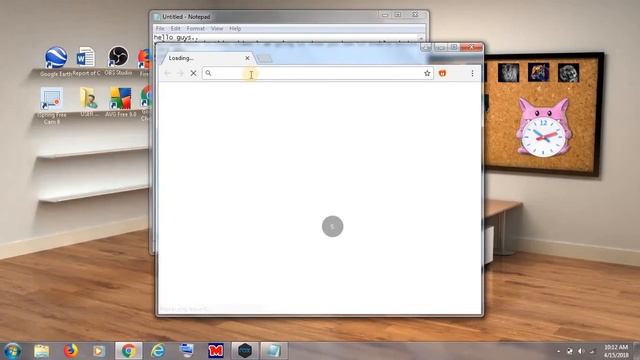The image size is (640, 360).
Task: Open Notepad File menu
Action: (x=160, y=29)
